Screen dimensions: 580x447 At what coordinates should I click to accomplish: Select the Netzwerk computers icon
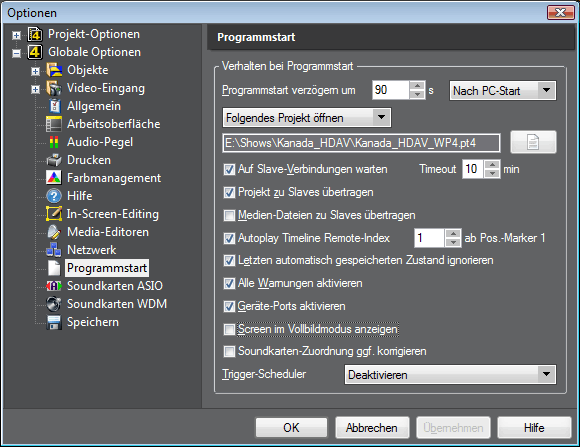(x=54, y=250)
